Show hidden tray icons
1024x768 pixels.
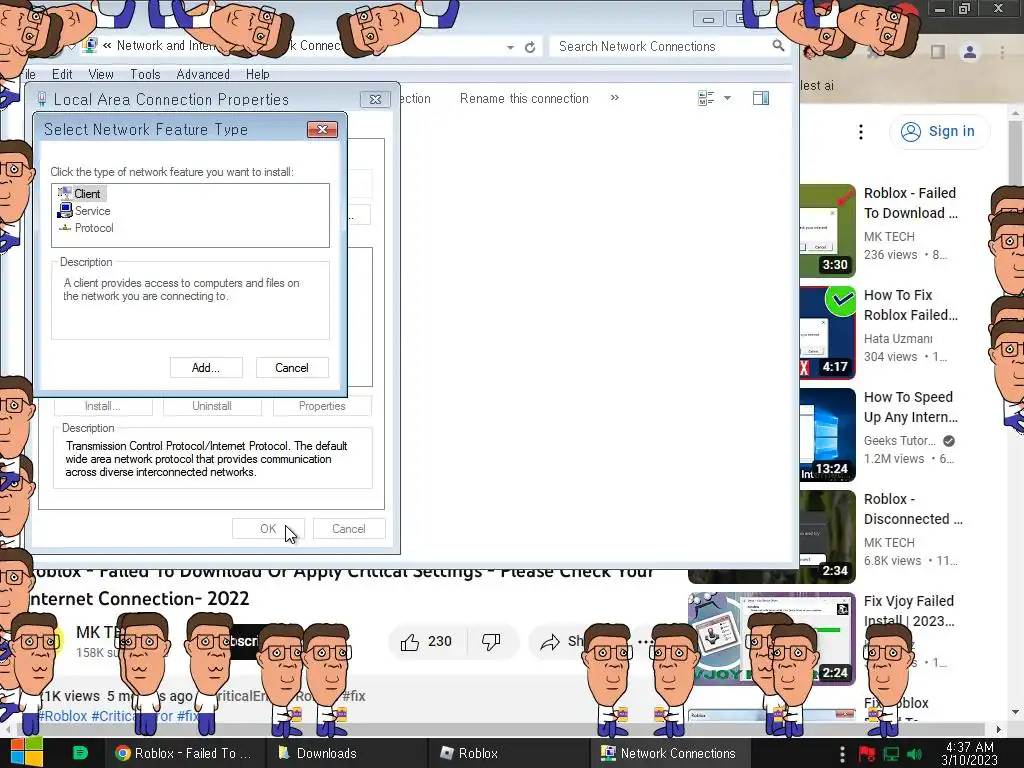pyautogui.click(x=842, y=754)
